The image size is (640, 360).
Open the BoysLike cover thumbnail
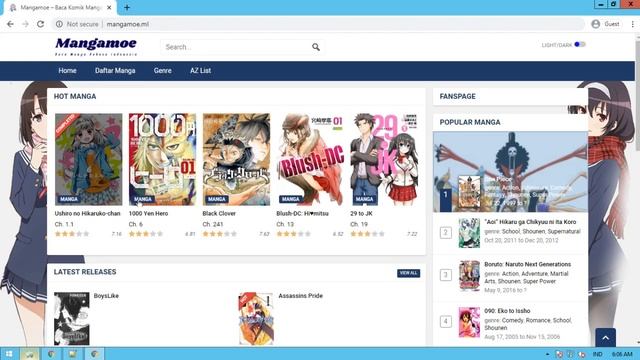(72, 318)
